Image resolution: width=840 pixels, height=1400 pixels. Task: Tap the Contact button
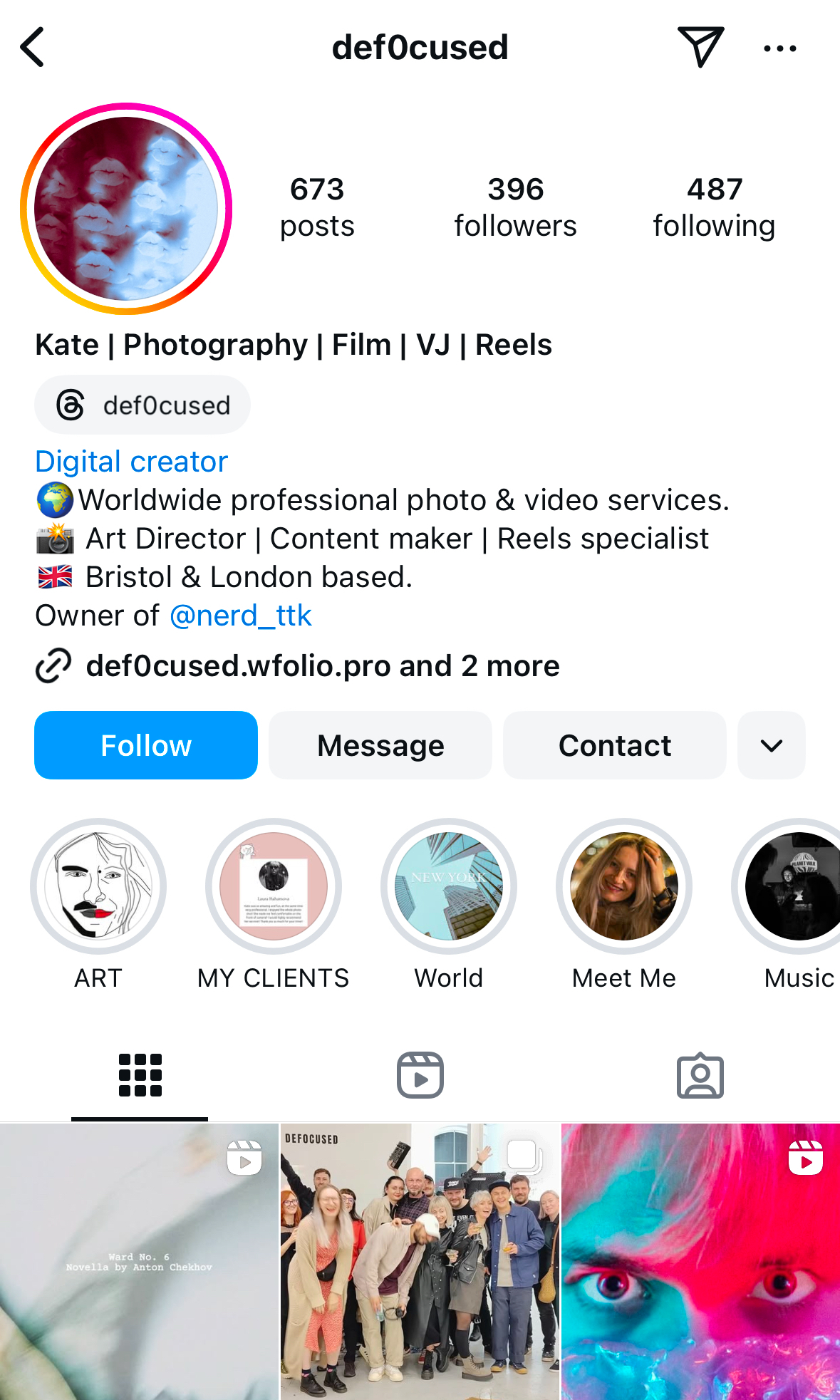(x=615, y=746)
